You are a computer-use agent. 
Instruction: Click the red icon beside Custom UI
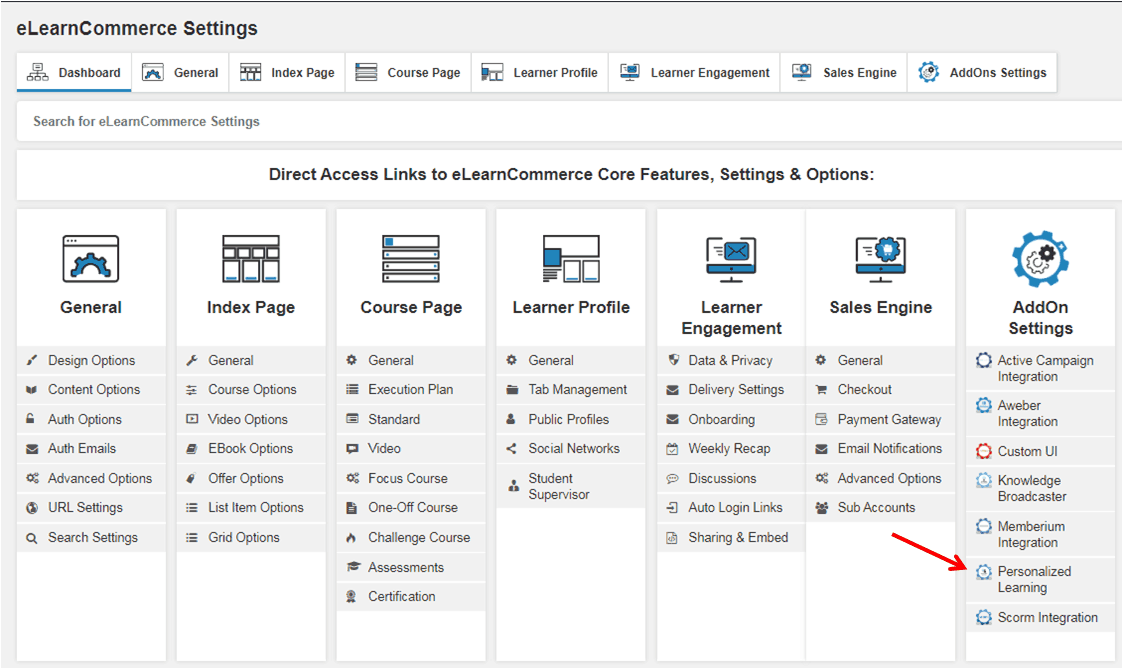point(984,451)
